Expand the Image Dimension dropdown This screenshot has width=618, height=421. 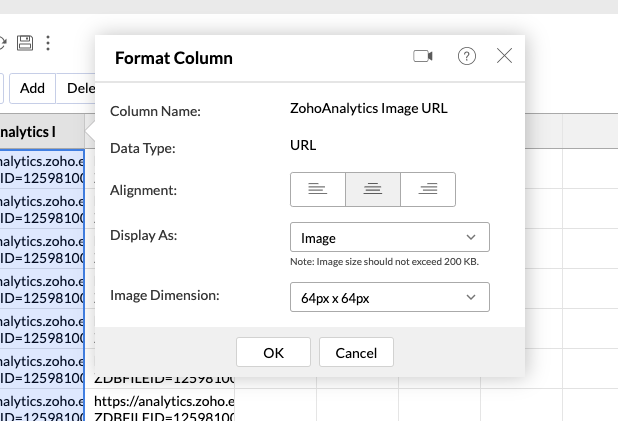pos(389,297)
